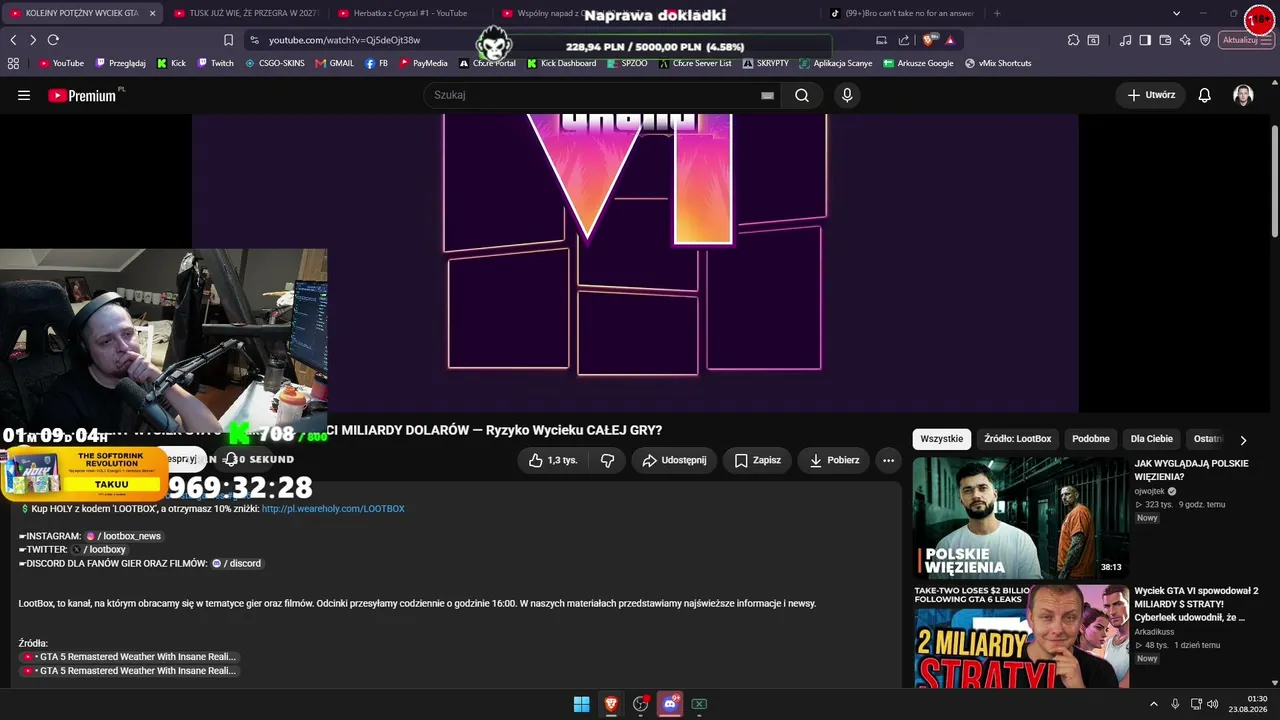The height and width of the screenshot is (720, 1280).
Task: Open the browser tab search chevron
Action: pos(1177,13)
